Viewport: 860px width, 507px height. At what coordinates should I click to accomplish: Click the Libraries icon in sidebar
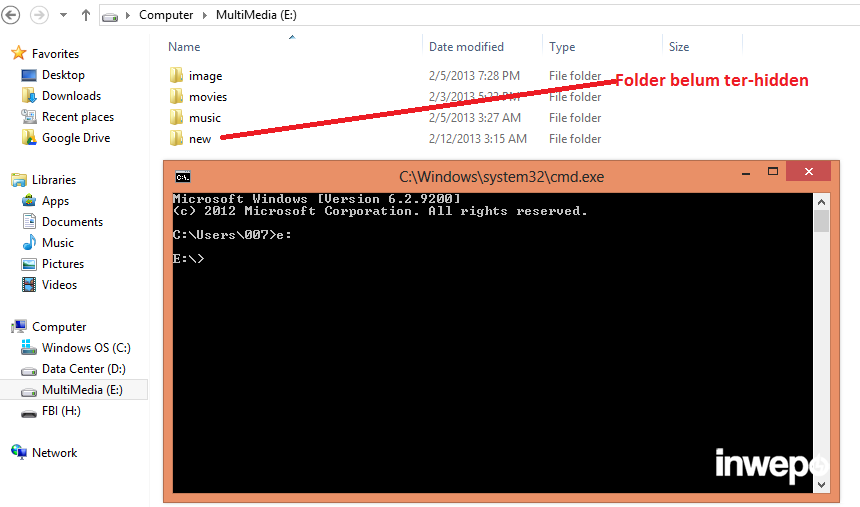pyautogui.click(x=19, y=179)
